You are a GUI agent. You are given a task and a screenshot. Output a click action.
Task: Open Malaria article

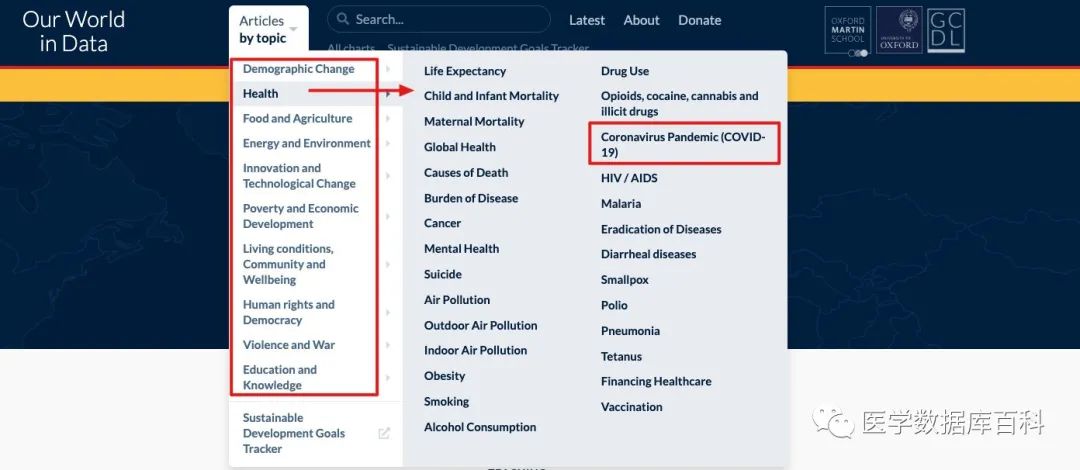(x=621, y=203)
